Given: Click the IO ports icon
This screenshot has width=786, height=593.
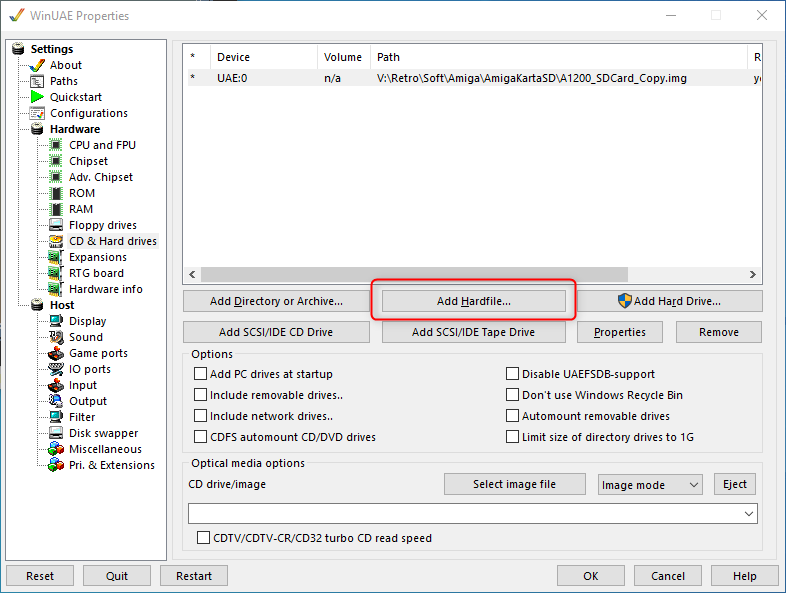Looking at the screenshot, I should tap(56, 369).
